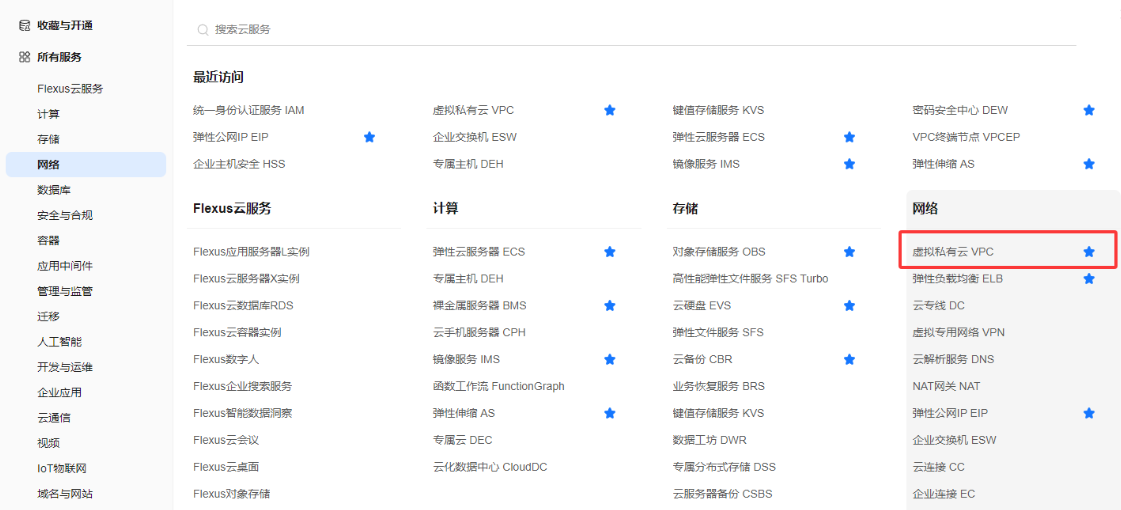The image size is (1121, 510).
Task: Select the highlighted 网络 sidebar category
Action: [x=86, y=165]
